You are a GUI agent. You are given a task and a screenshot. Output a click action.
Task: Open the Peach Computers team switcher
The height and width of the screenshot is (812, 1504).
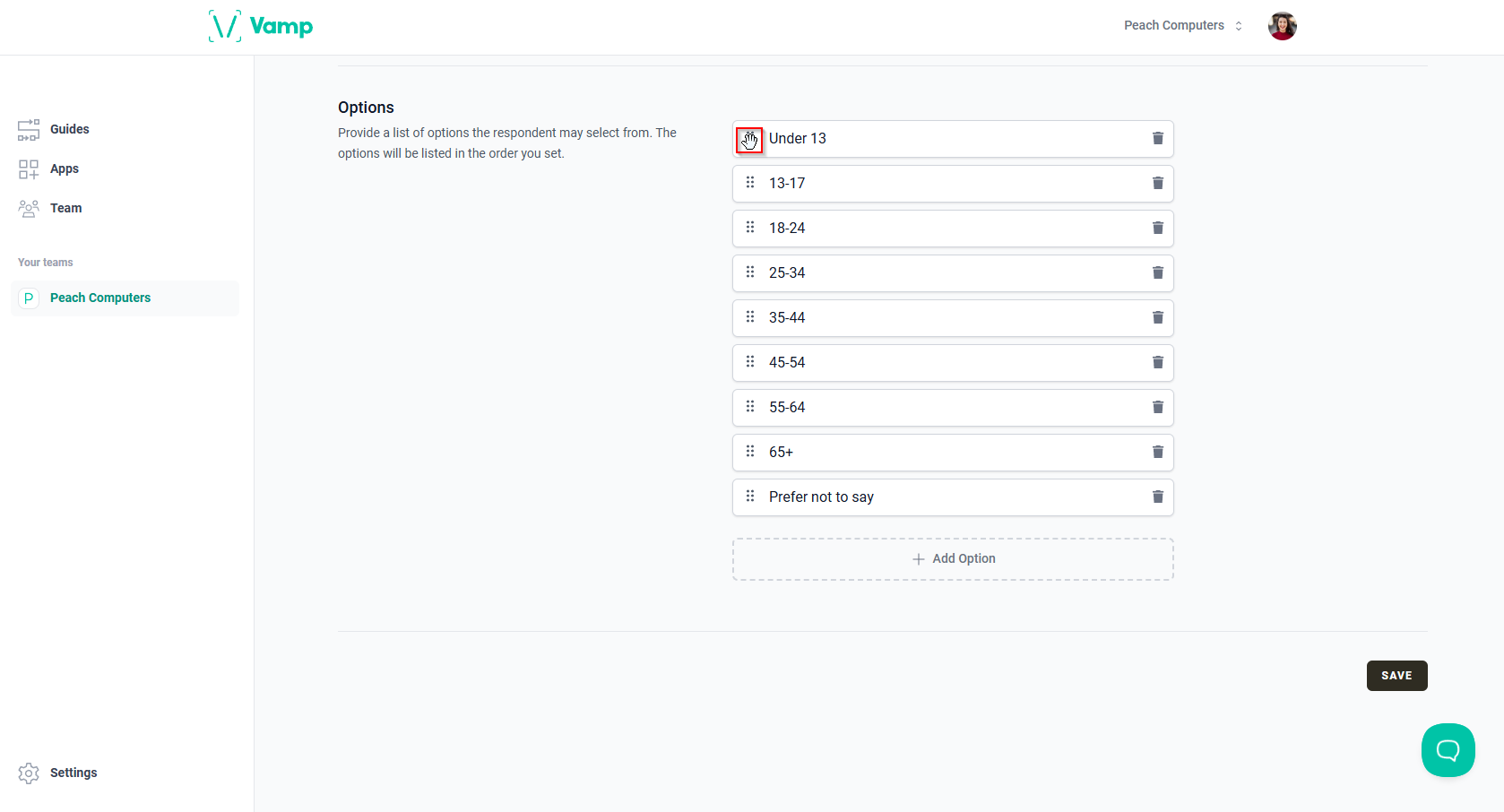tap(1183, 26)
